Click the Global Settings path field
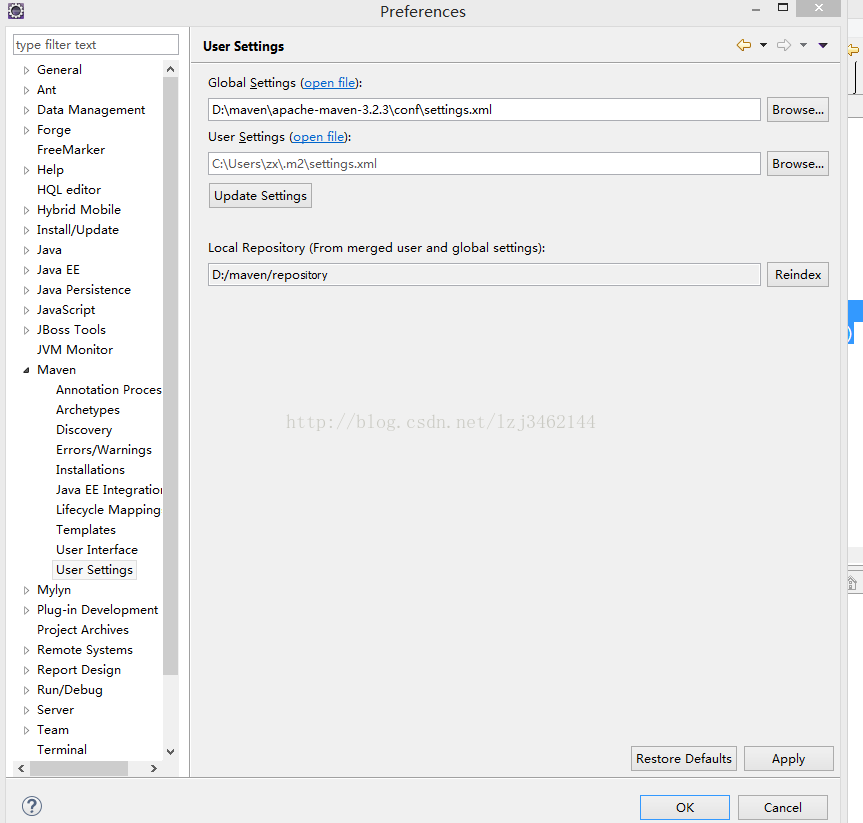863x823 pixels. coord(484,110)
